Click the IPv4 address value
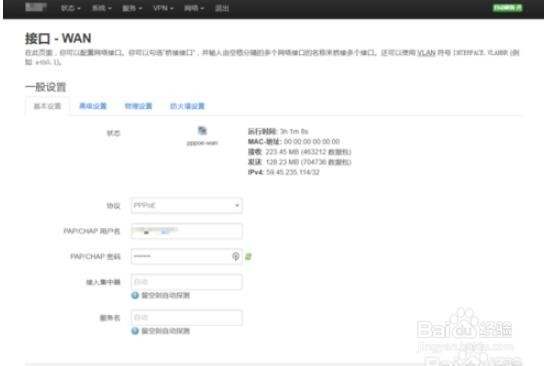Viewport: 544px width, 366px height. click(293, 172)
